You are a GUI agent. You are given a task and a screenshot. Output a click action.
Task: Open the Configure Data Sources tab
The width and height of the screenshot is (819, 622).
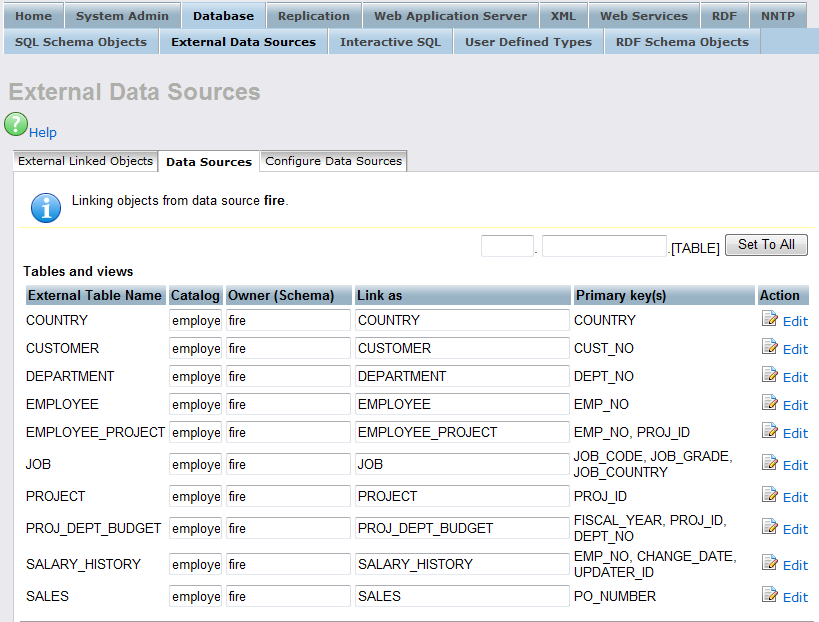pyautogui.click(x=333, y=161)
